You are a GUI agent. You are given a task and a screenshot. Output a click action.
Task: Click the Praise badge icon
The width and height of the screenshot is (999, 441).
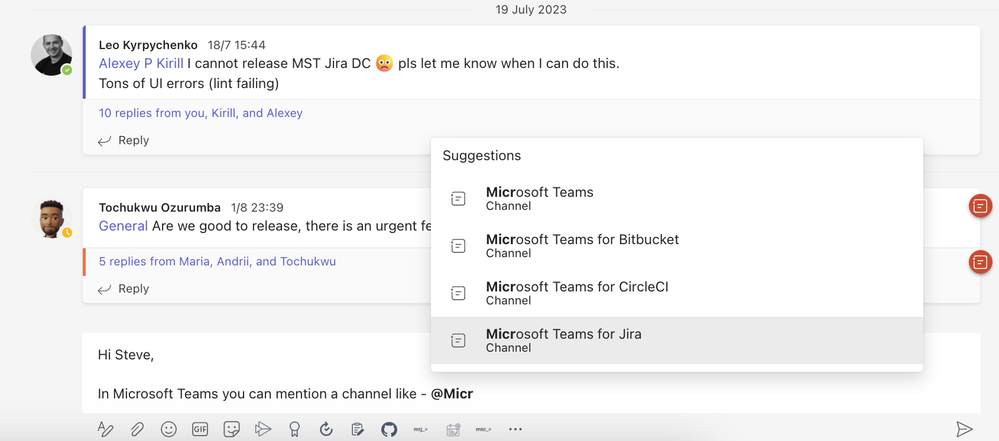tap(294, 429)
